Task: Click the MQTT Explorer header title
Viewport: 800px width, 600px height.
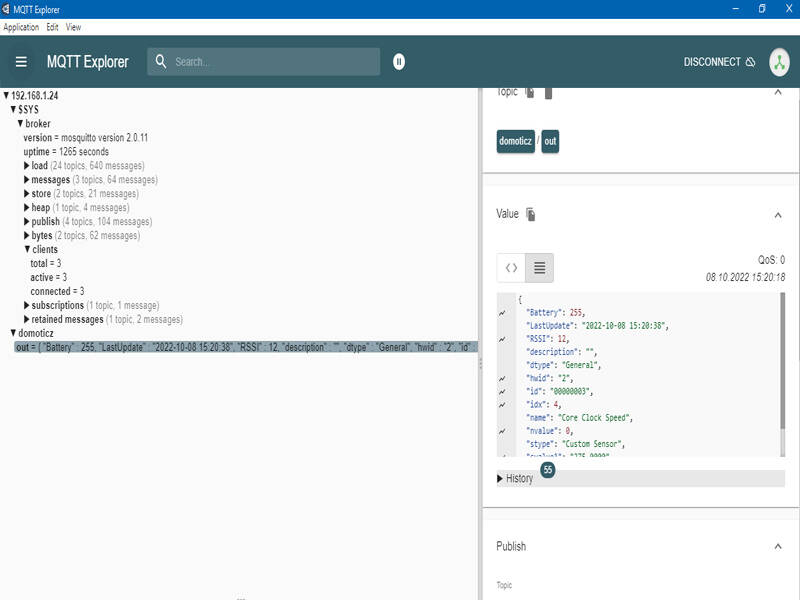Action: tap(88, 62)
